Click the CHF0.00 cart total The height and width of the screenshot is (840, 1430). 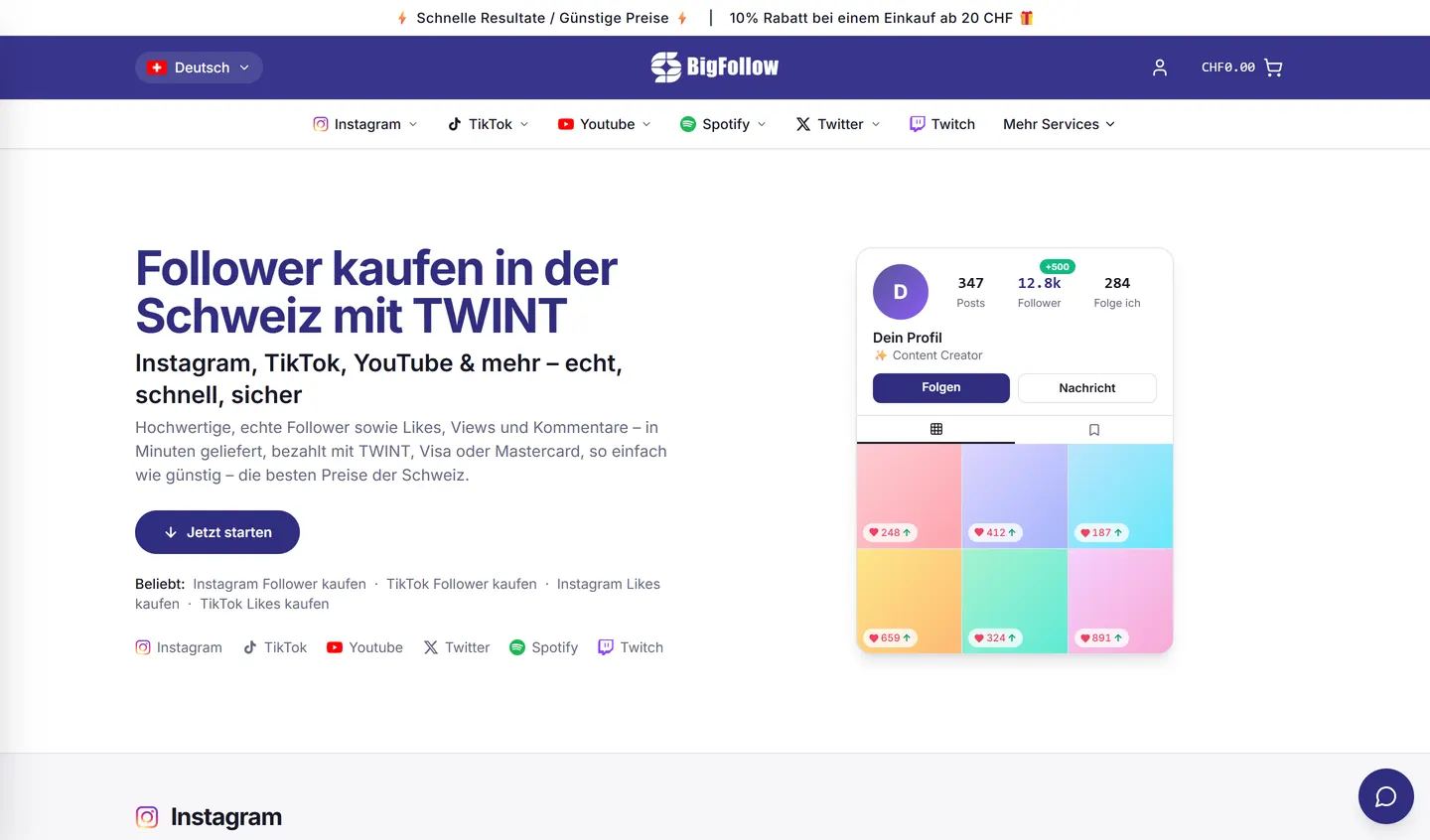coord(1228,68)
